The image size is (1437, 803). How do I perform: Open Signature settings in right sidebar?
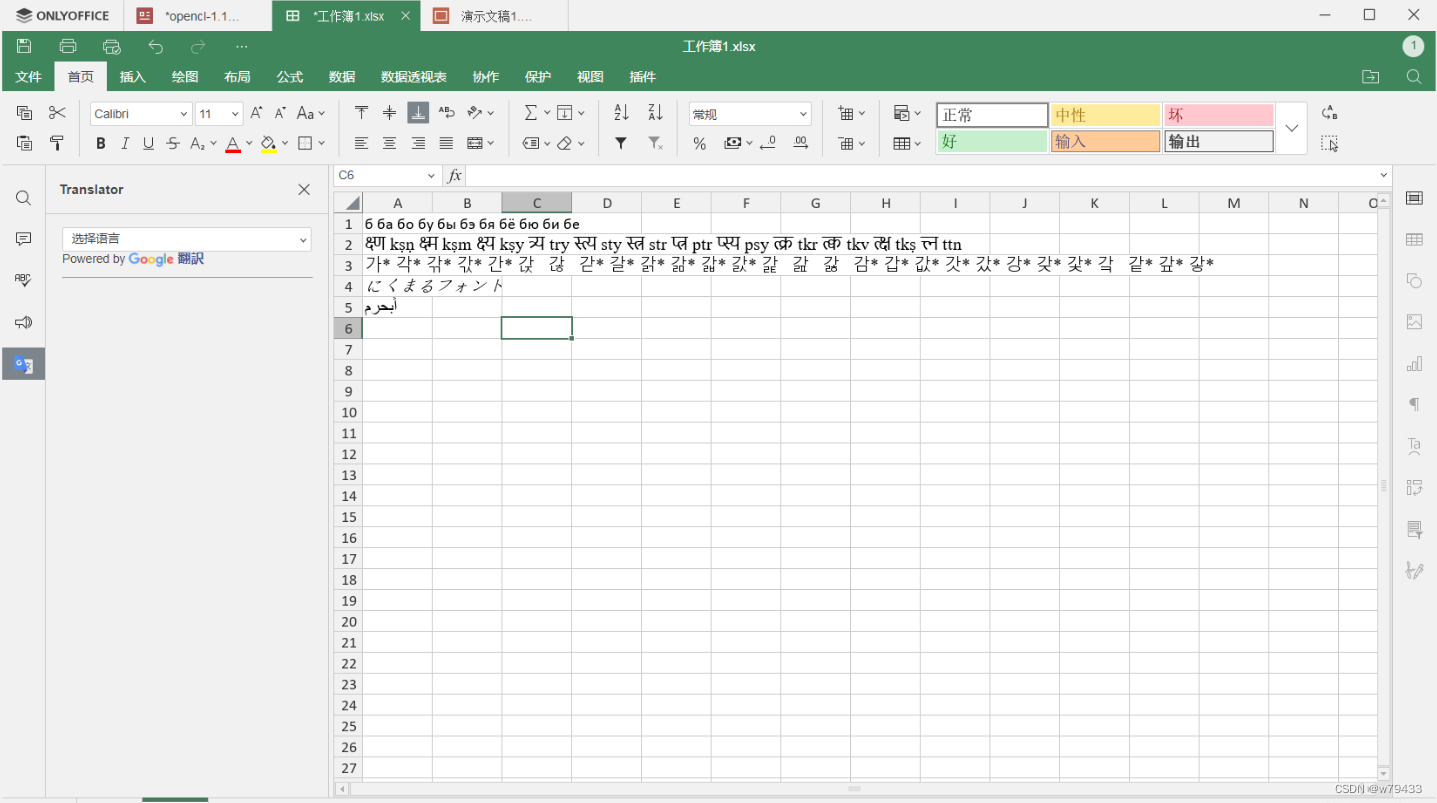pos(1414,570)
